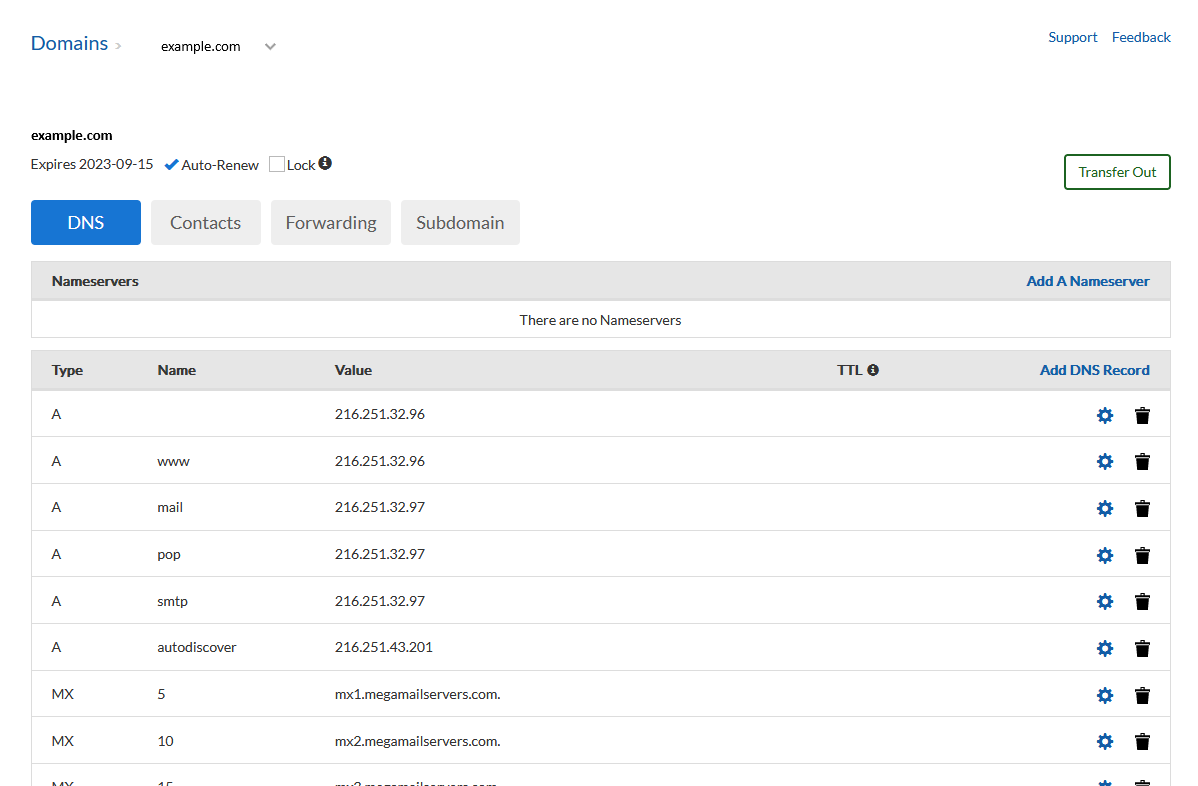
Task: Open the Forwarding tab
Action: [330, 222]
